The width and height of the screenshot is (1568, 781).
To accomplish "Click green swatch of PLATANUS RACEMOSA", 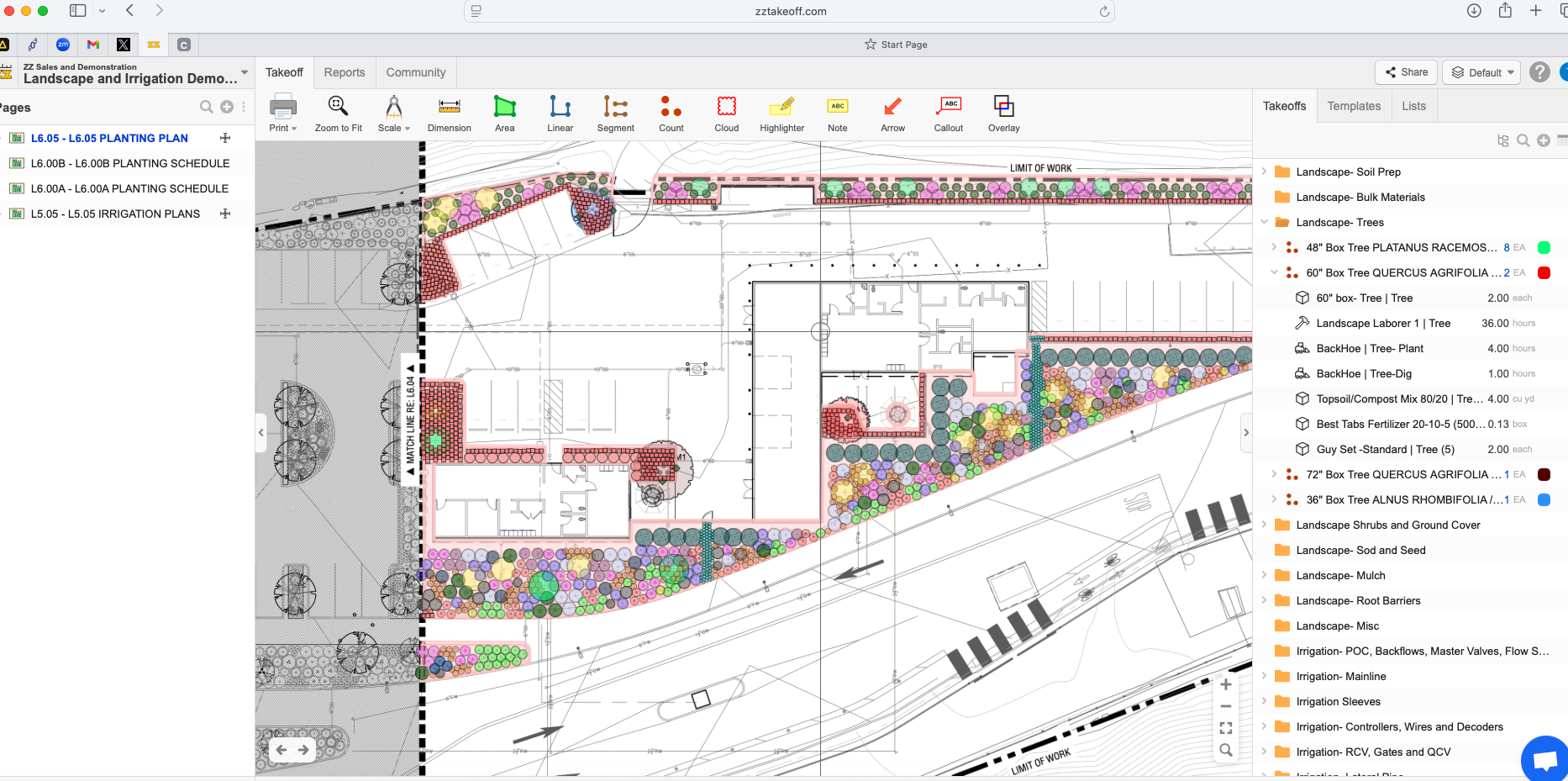I will (x=1544, y=247).
